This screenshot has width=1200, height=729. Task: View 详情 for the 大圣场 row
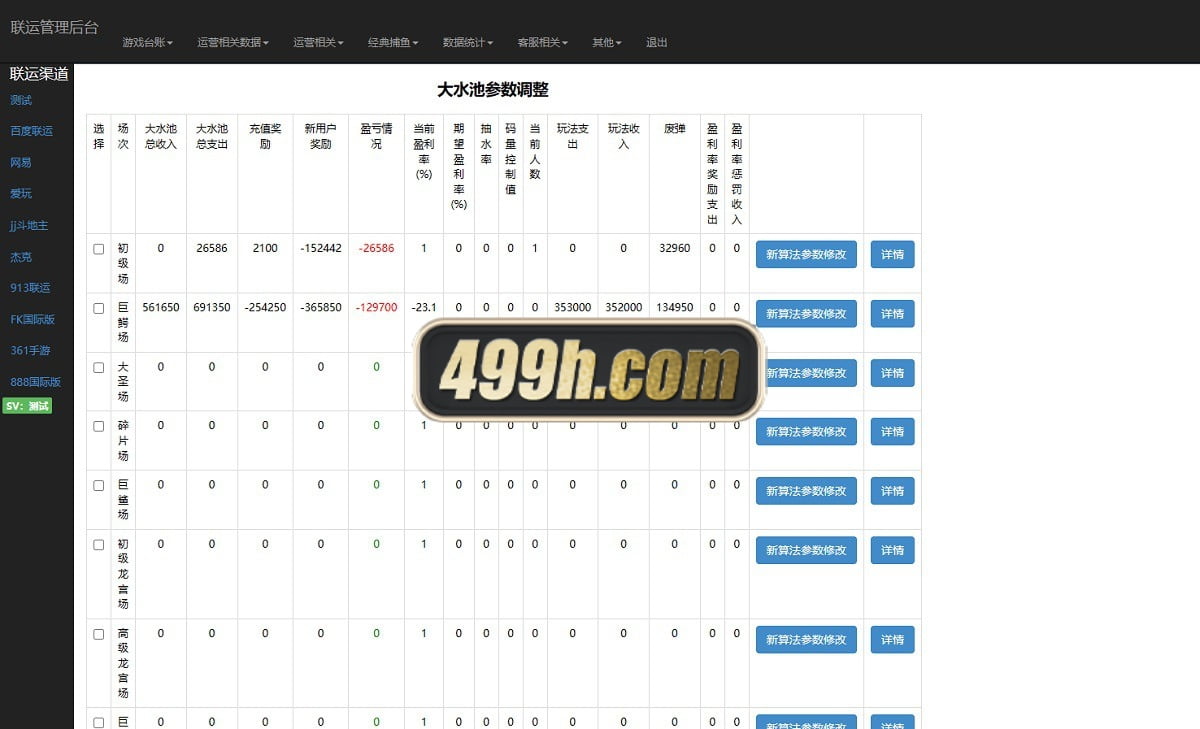pyautogui.click(x=892, y=373)
